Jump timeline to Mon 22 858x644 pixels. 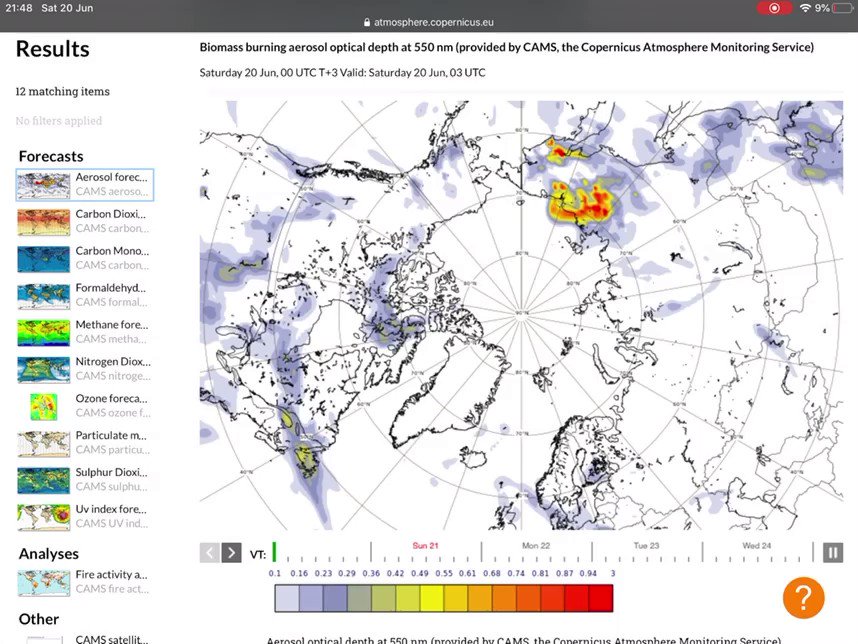click(x=536, y=546)
